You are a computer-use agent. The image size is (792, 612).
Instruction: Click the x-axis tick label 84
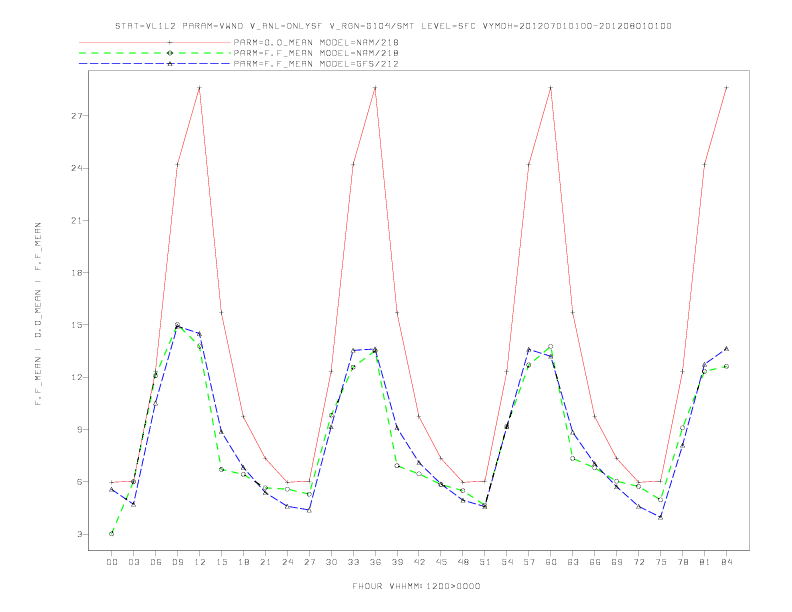726,562
